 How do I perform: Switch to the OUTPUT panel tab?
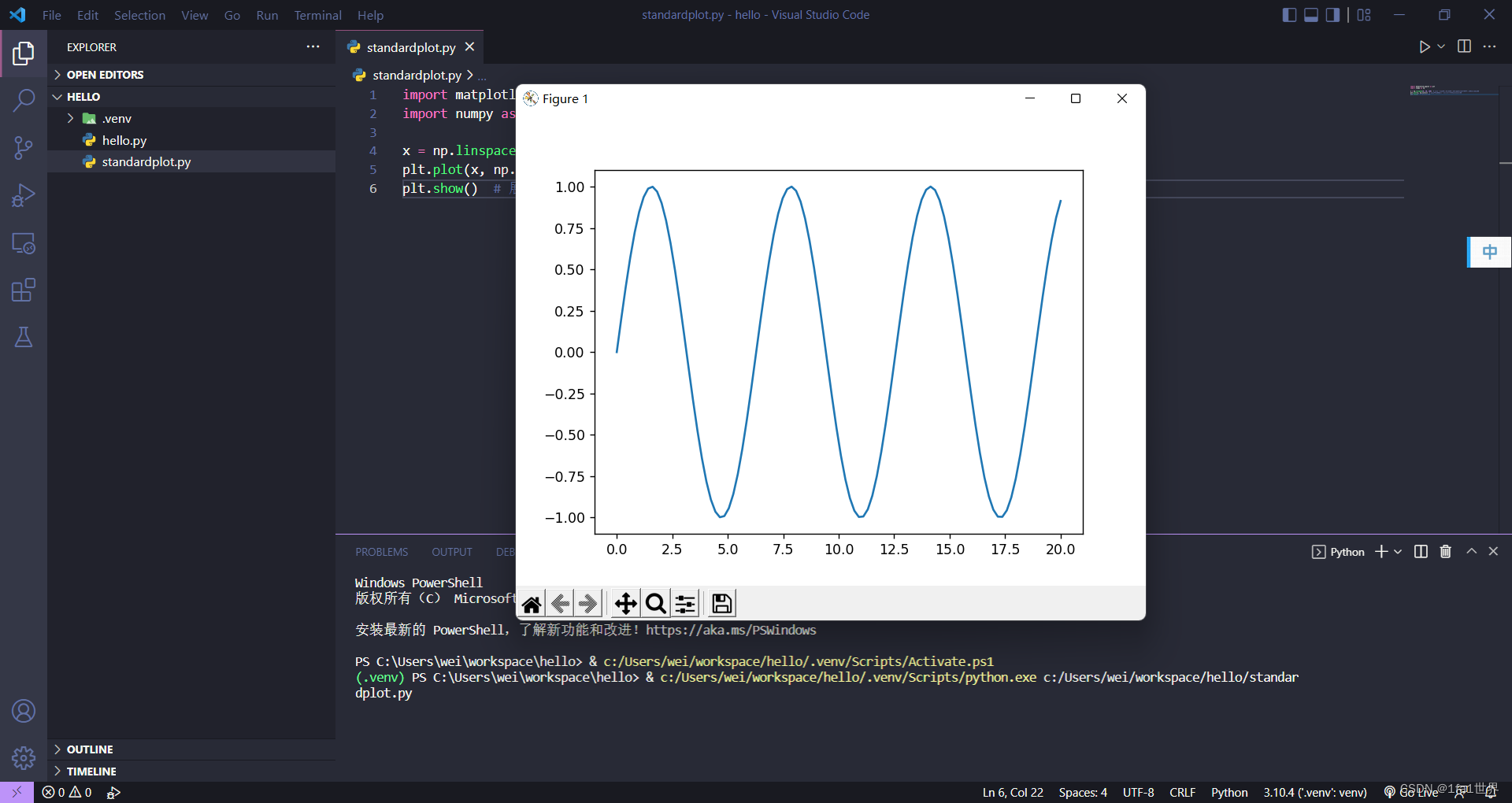pyautogui.click(x=452, y=552)
